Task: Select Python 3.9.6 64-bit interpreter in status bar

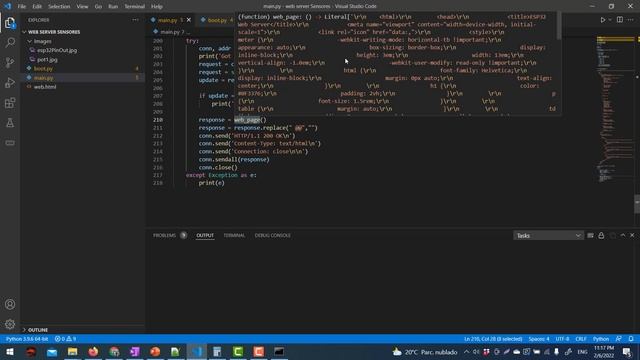Action: (x=27, y=339)
